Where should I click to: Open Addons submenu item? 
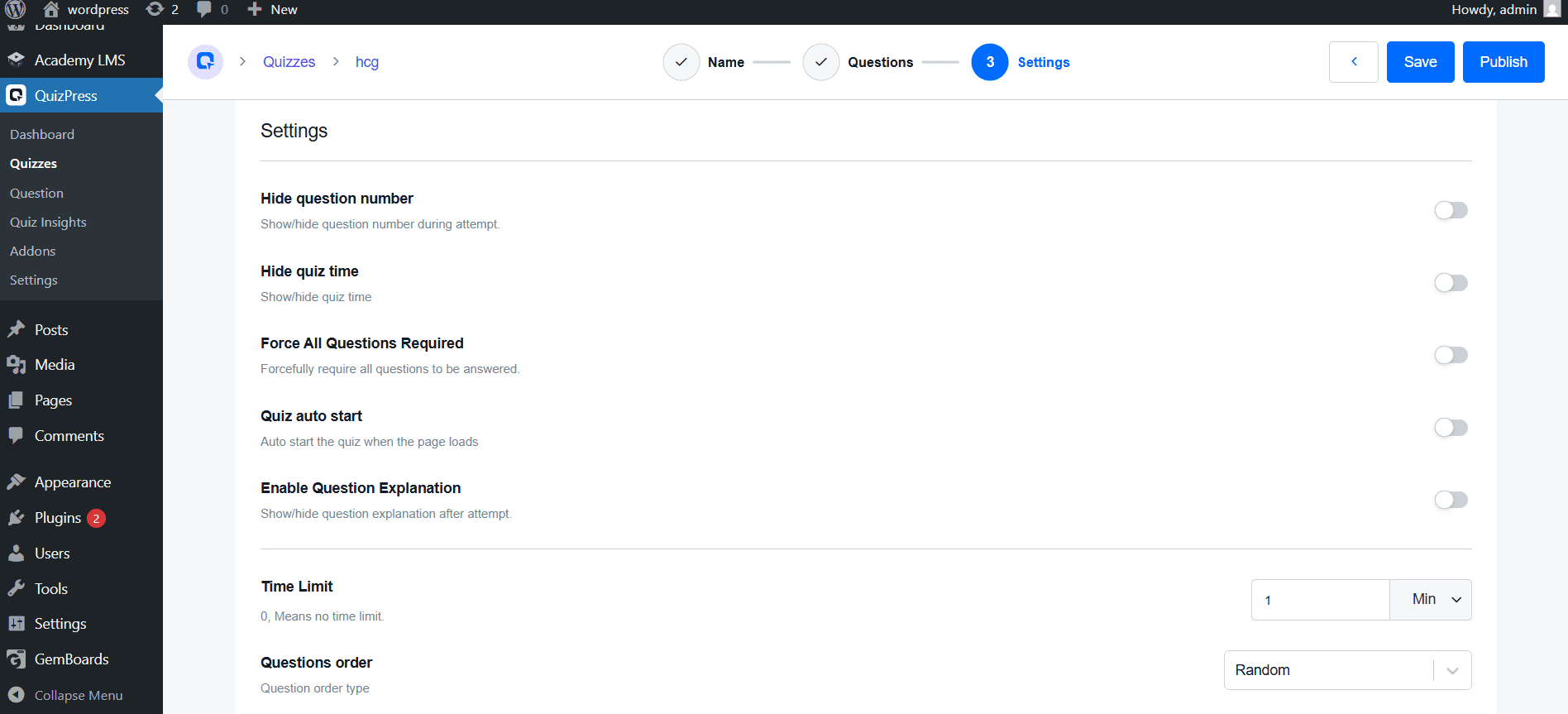tap(32, 251)
